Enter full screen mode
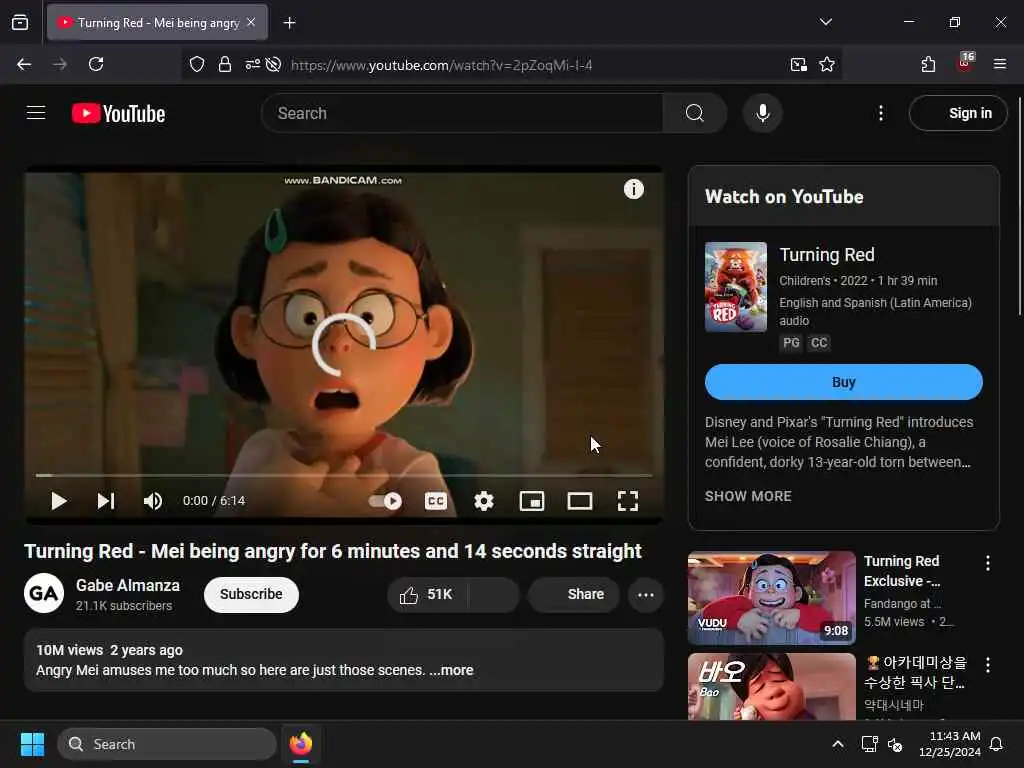Screen dimensions: 1024x768 (x=628, y=501)
